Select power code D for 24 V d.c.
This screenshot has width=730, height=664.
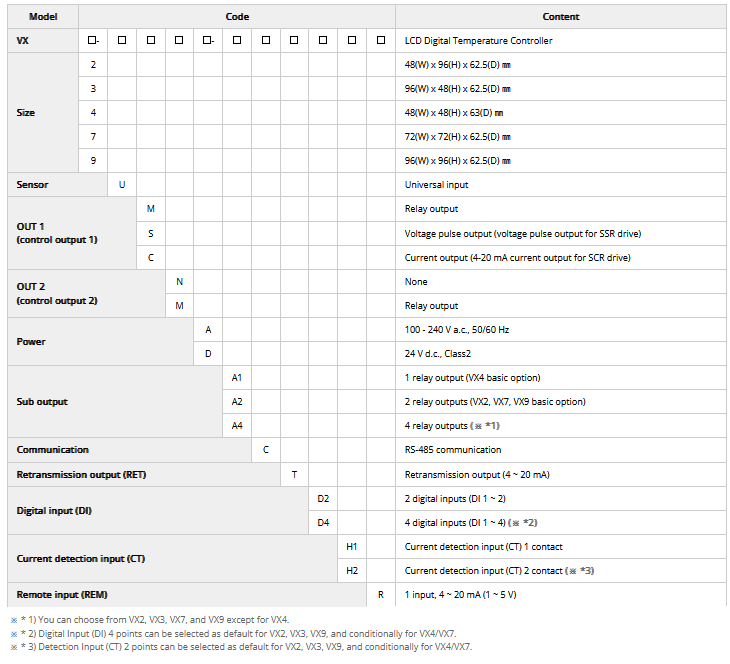(208, 354)
